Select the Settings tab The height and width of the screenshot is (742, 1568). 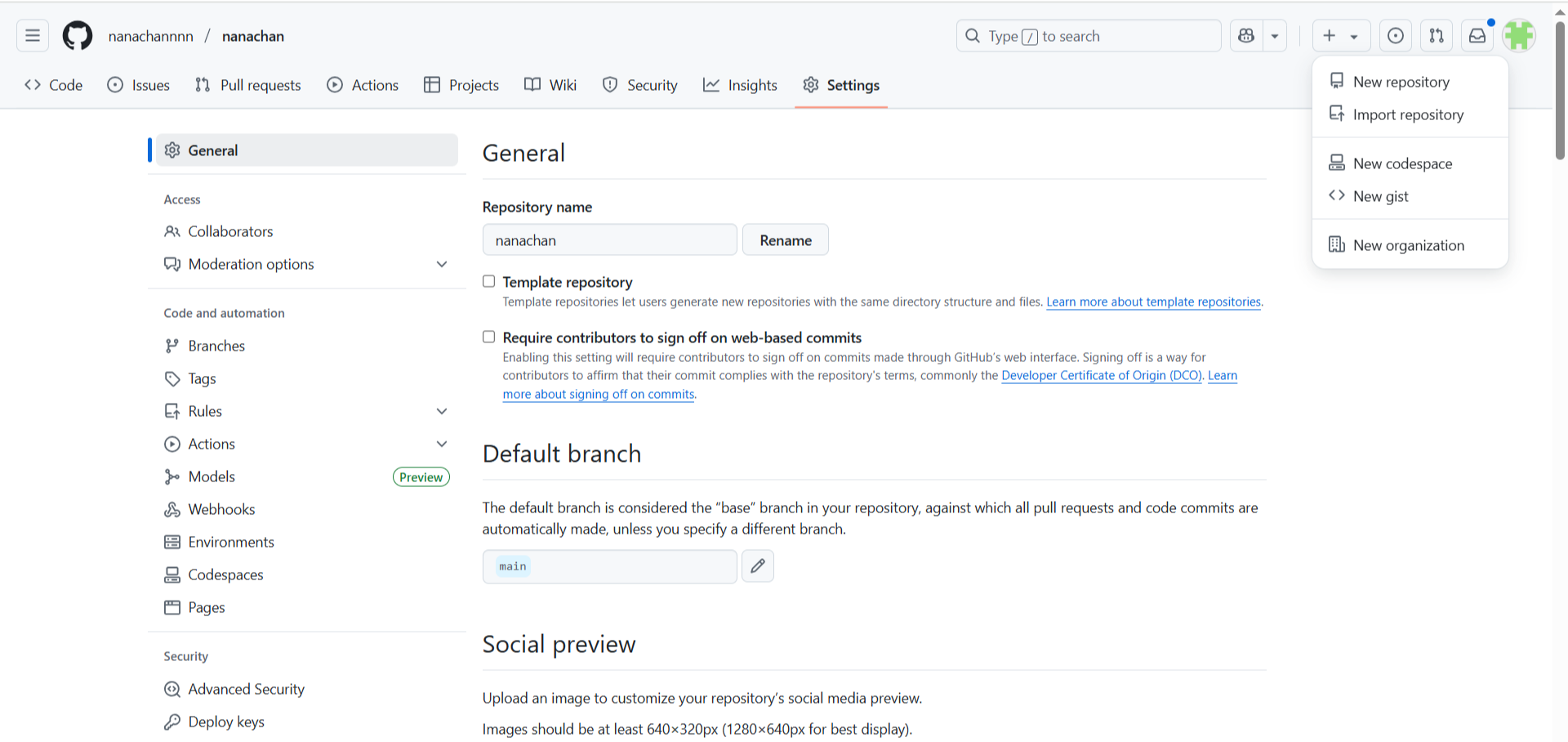841,85
